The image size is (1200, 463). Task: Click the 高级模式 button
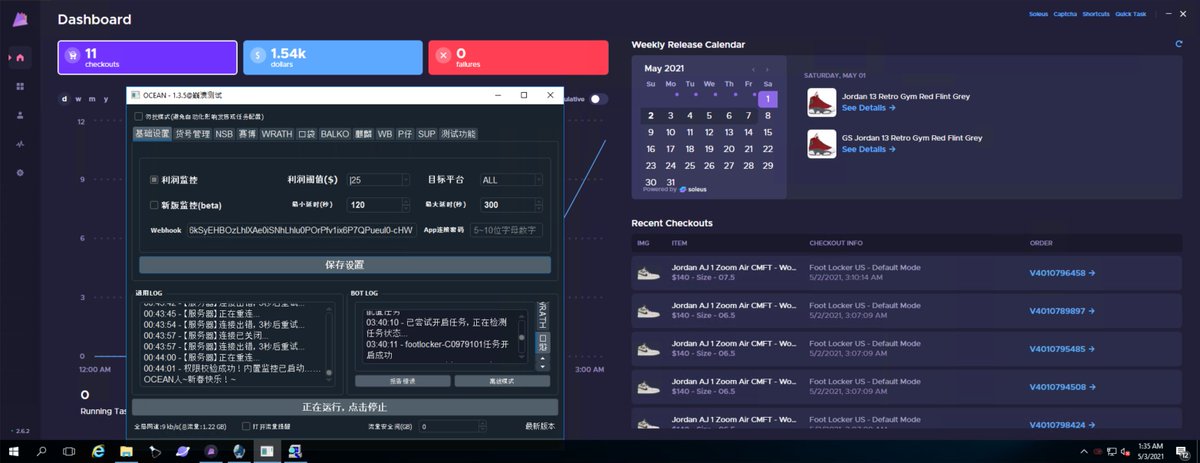coord(502,381)
